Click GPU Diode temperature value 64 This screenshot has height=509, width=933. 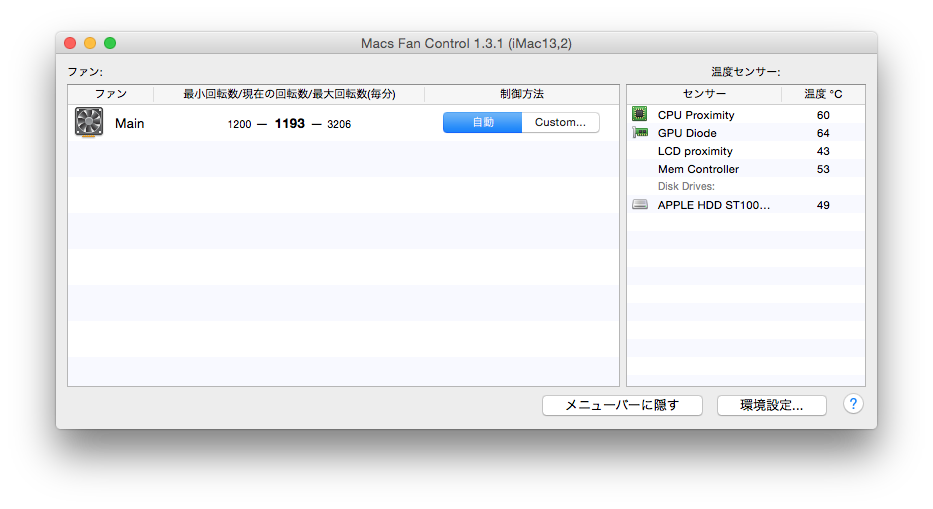pyautogui.click(x=823, y=133)
